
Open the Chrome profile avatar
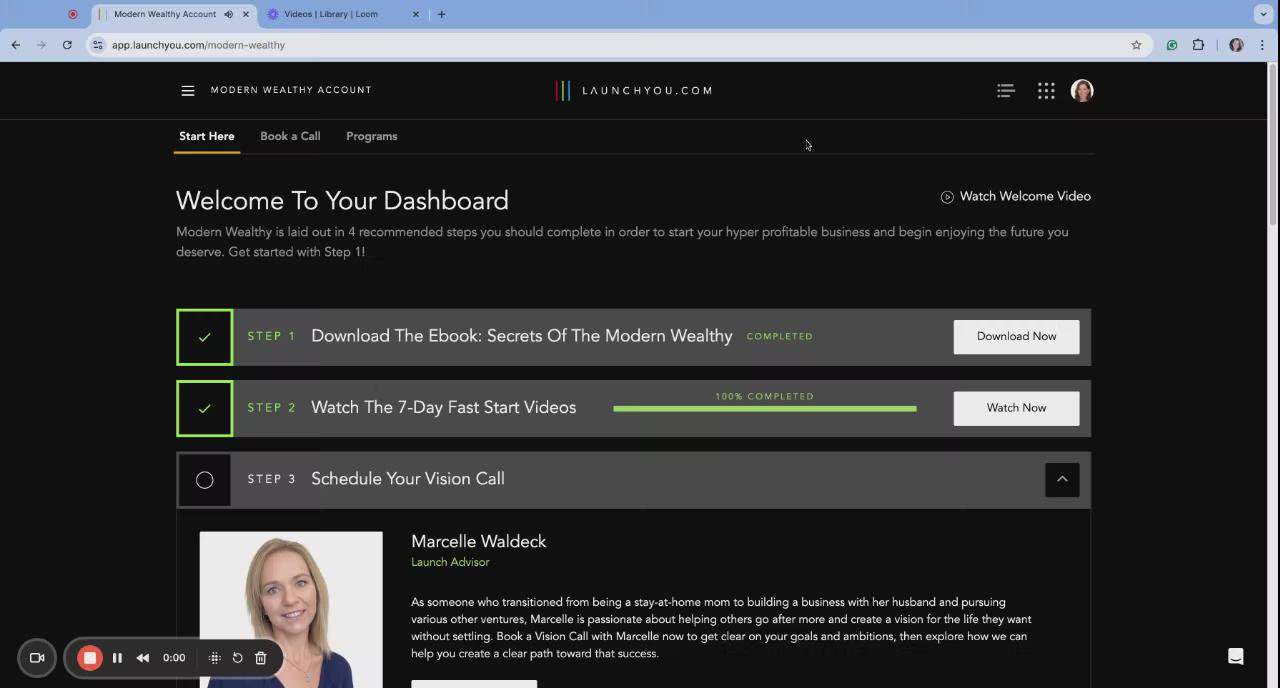(x=1237, y=45)
